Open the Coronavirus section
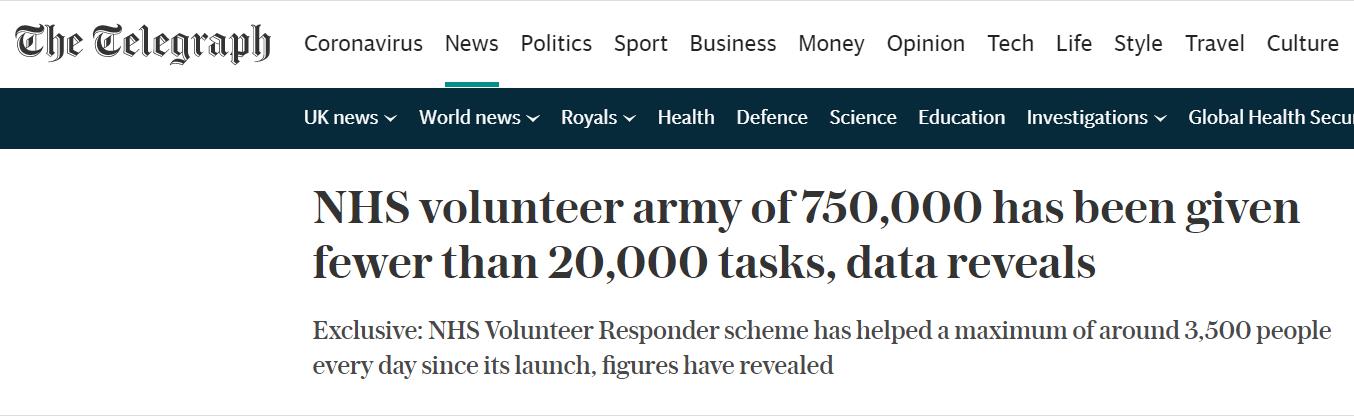1354x418 pixels. [363, 44]
